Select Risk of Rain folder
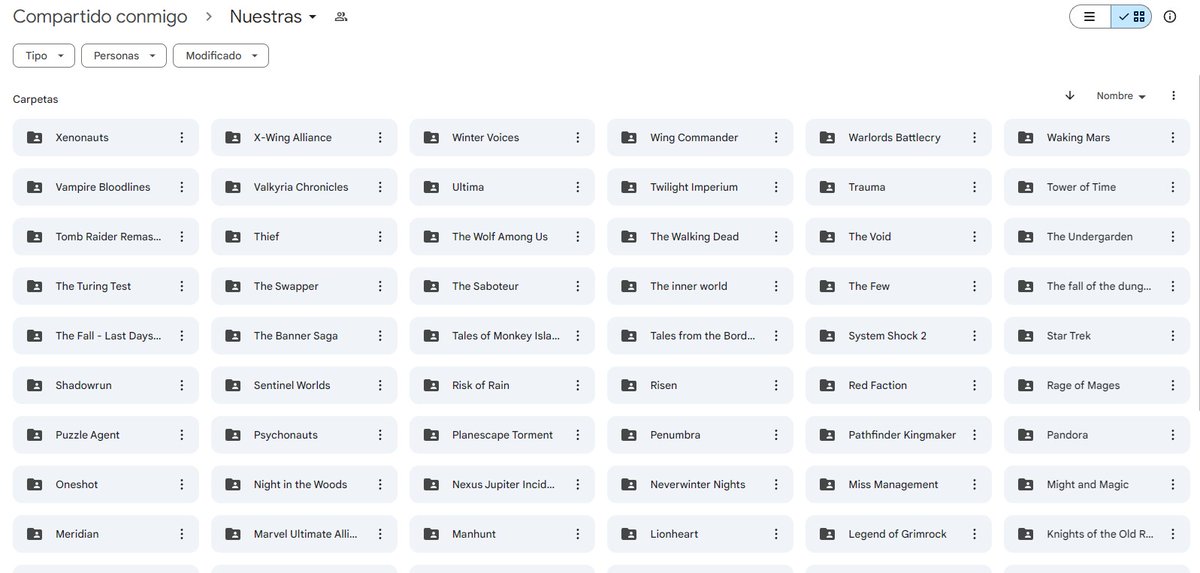 coord(502,385)
